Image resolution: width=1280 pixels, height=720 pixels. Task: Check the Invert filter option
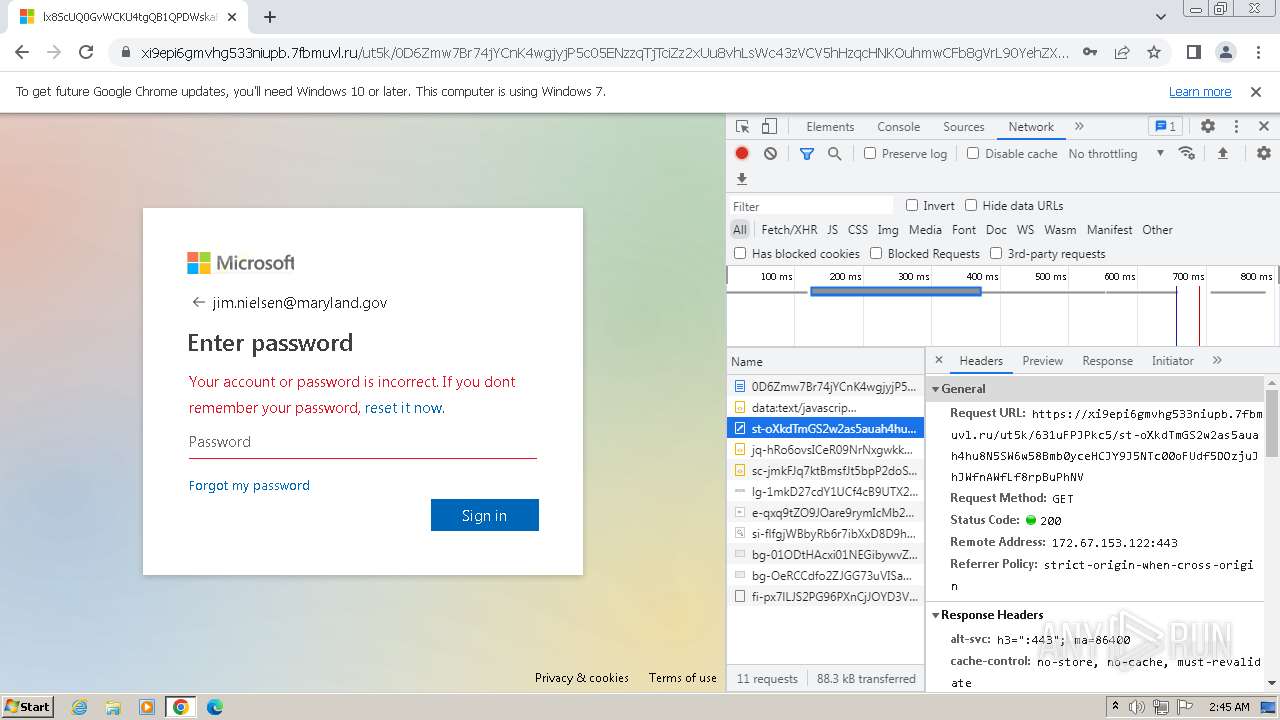(912, 205)
